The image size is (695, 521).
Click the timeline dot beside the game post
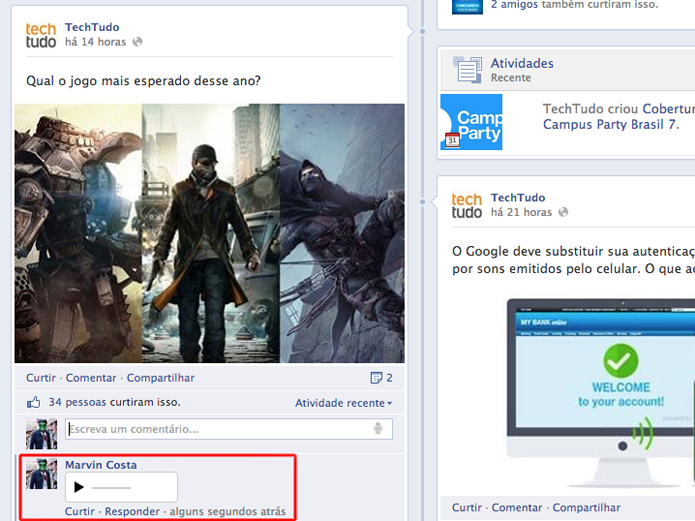tap(422, 31)
